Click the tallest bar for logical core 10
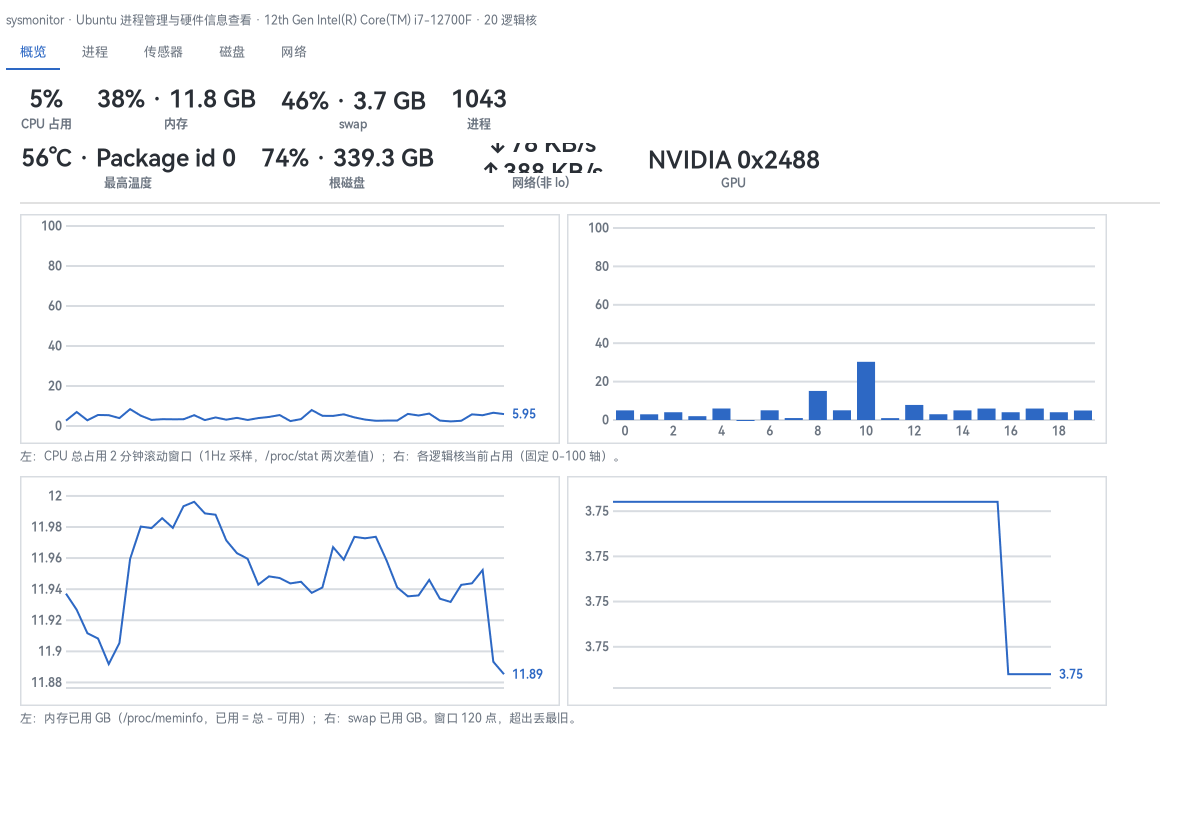This screenshot has width=1180, height=840. (866, 391)
